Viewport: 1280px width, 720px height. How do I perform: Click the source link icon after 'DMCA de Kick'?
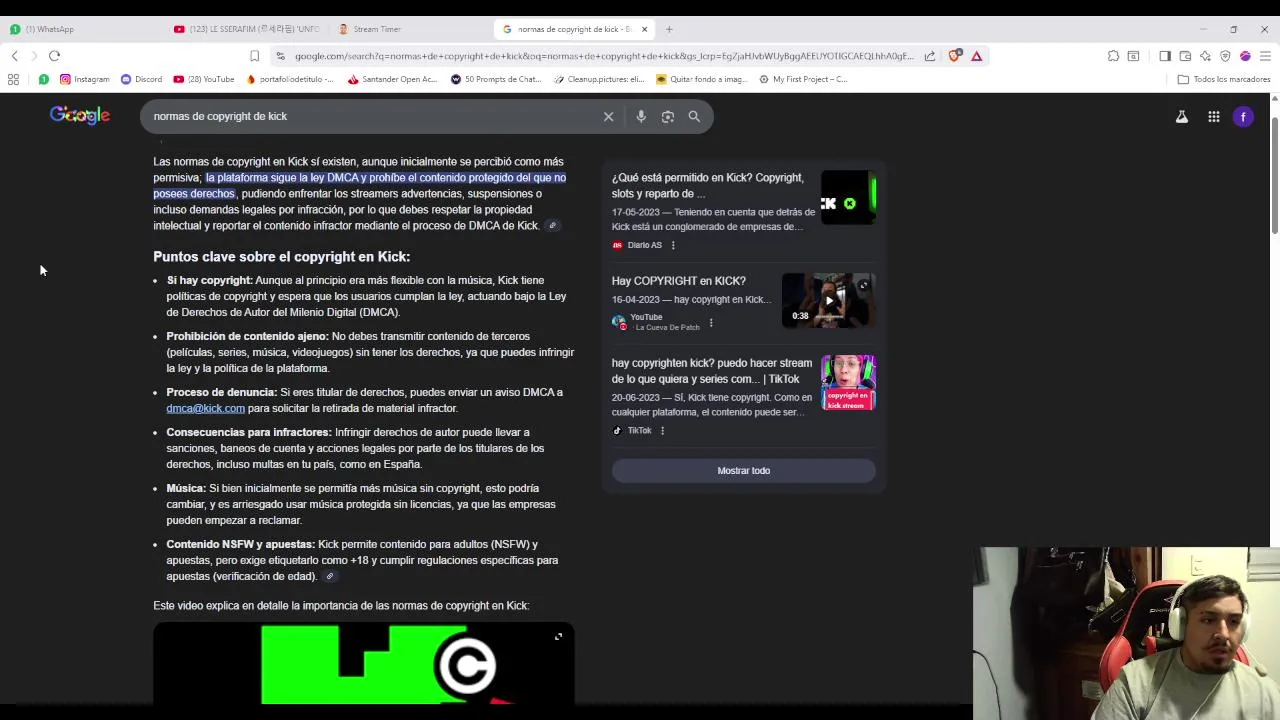[x=552, y=226]
